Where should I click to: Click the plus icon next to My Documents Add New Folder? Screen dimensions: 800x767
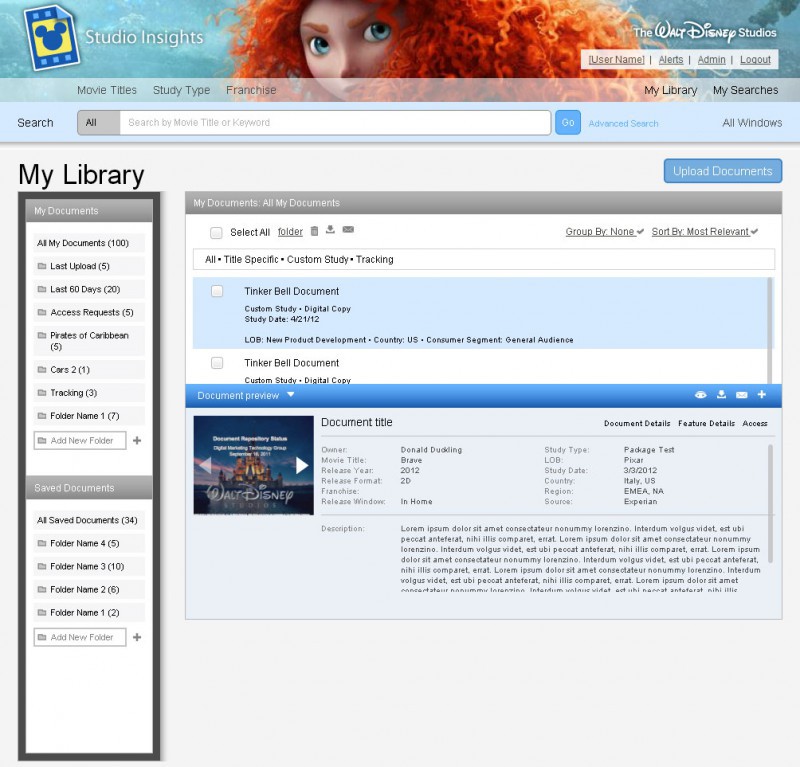137,440
